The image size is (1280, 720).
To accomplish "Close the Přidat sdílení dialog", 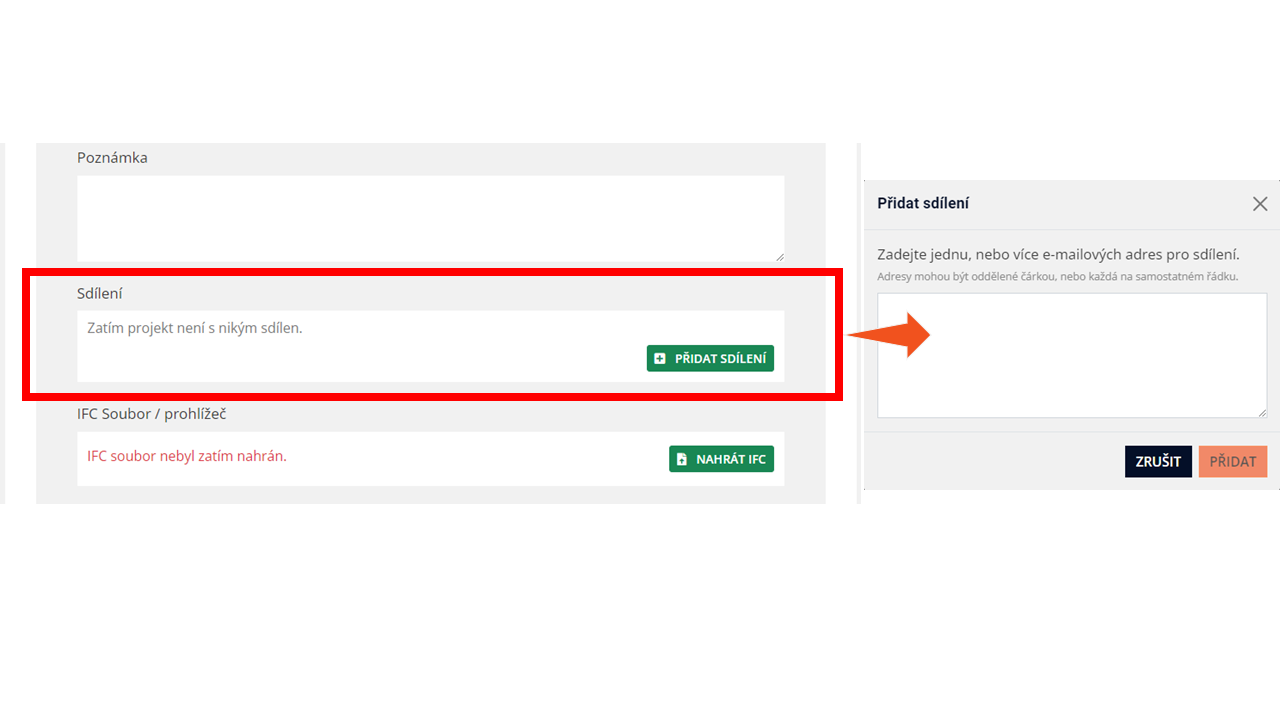I will (x=1260, y=204).
